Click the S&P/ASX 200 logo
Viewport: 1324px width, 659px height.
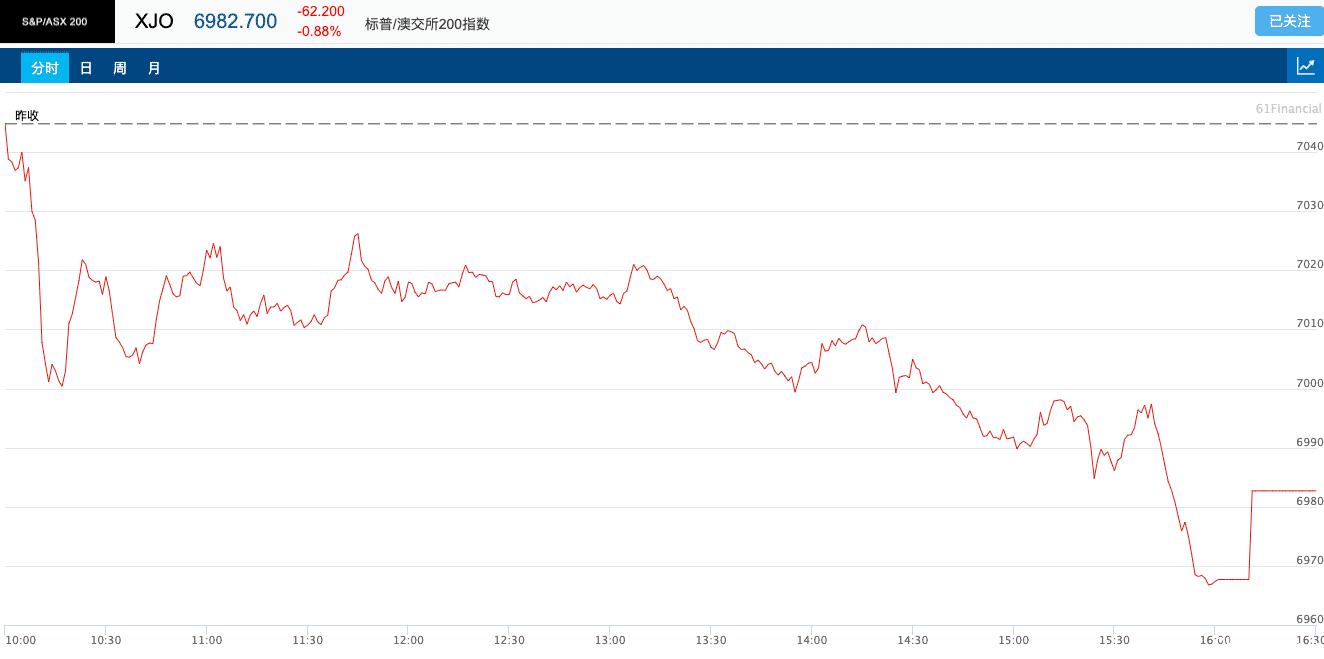[x=57, y=21]
